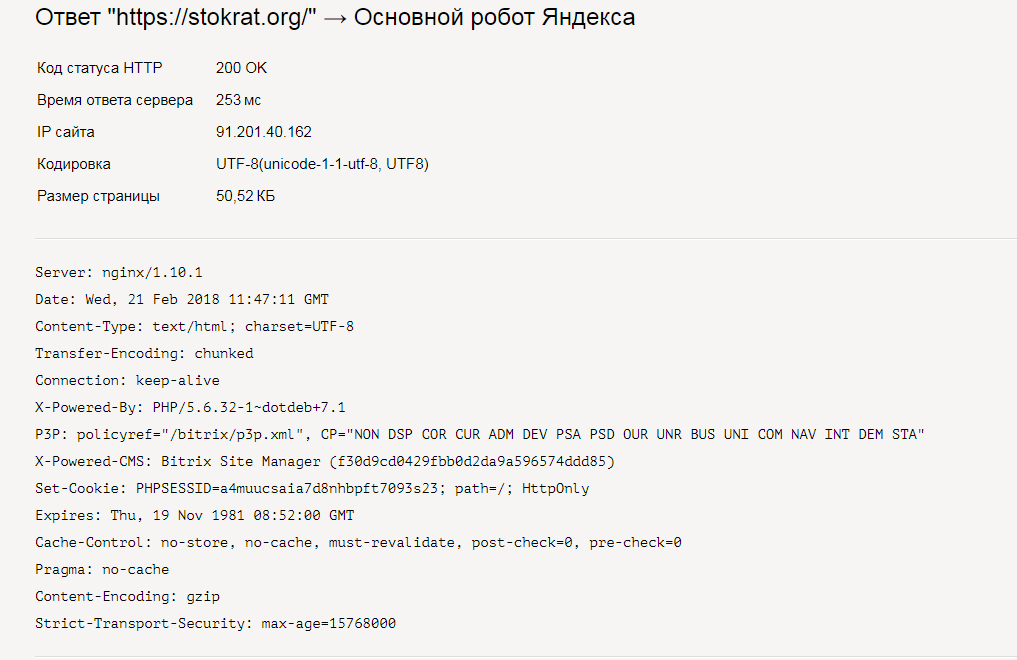
Task: Click the Transfer-Encoding chunked line
Action: coord(144,353)
